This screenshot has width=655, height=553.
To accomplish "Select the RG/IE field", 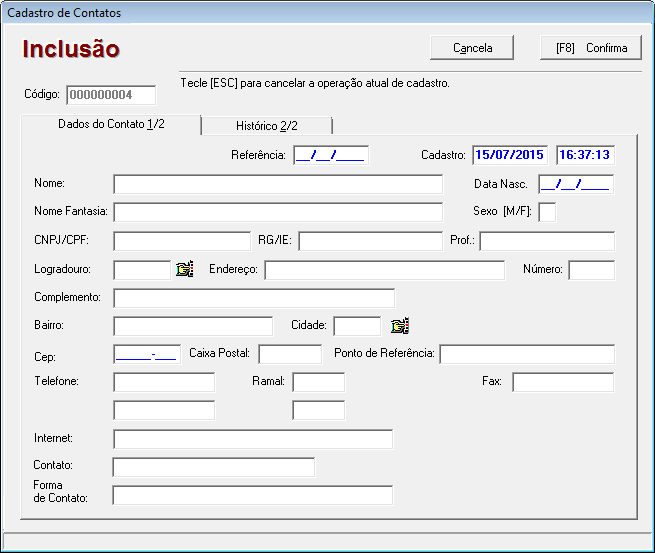I will [x=369, y=241].
